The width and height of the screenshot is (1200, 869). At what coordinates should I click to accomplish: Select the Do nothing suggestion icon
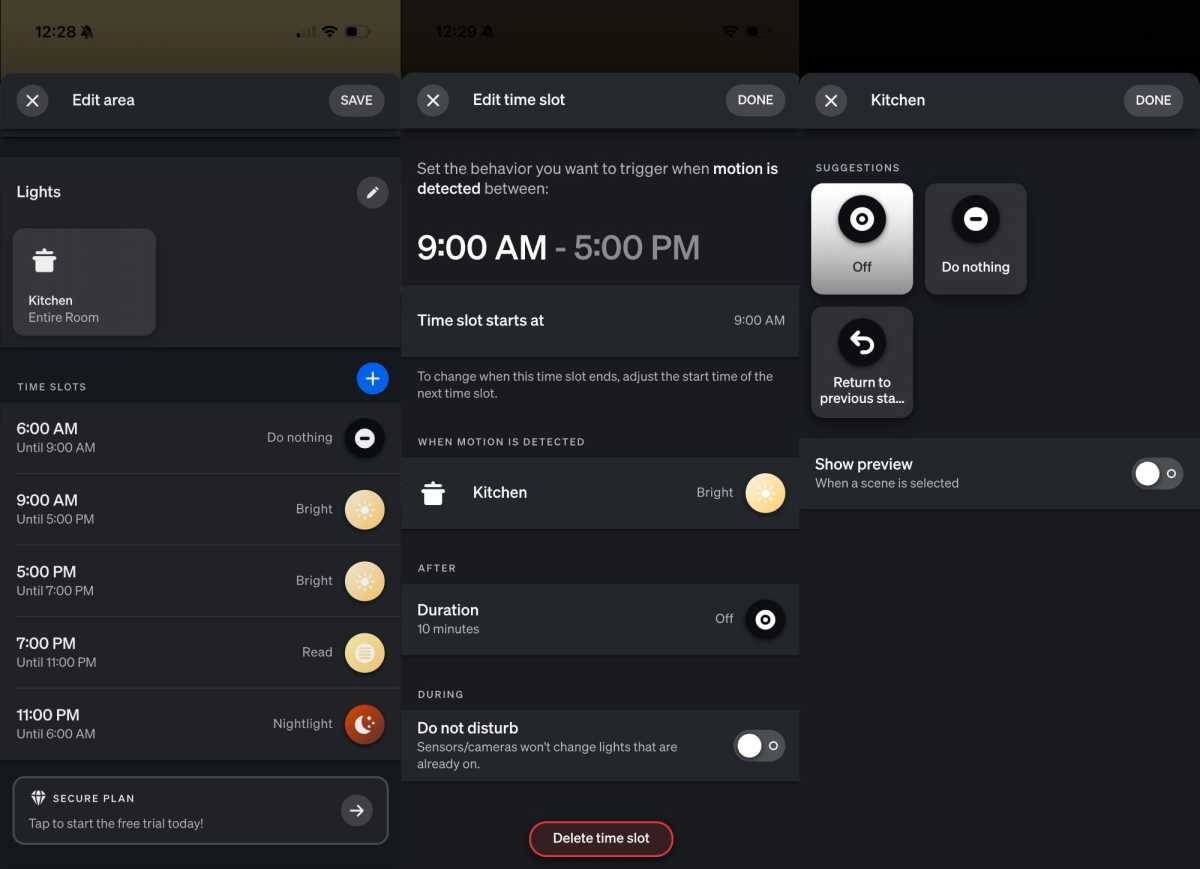click(x=975, y=219)
